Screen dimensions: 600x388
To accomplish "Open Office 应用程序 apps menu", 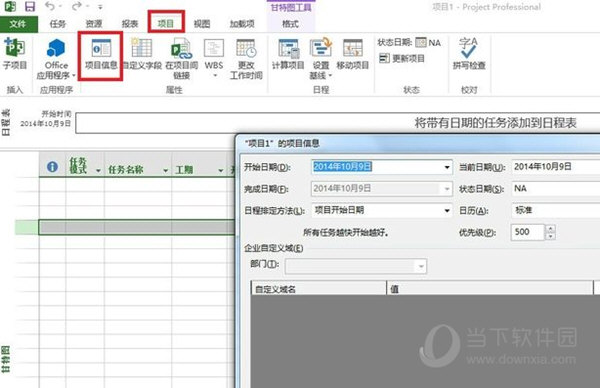I will (56, 58).
